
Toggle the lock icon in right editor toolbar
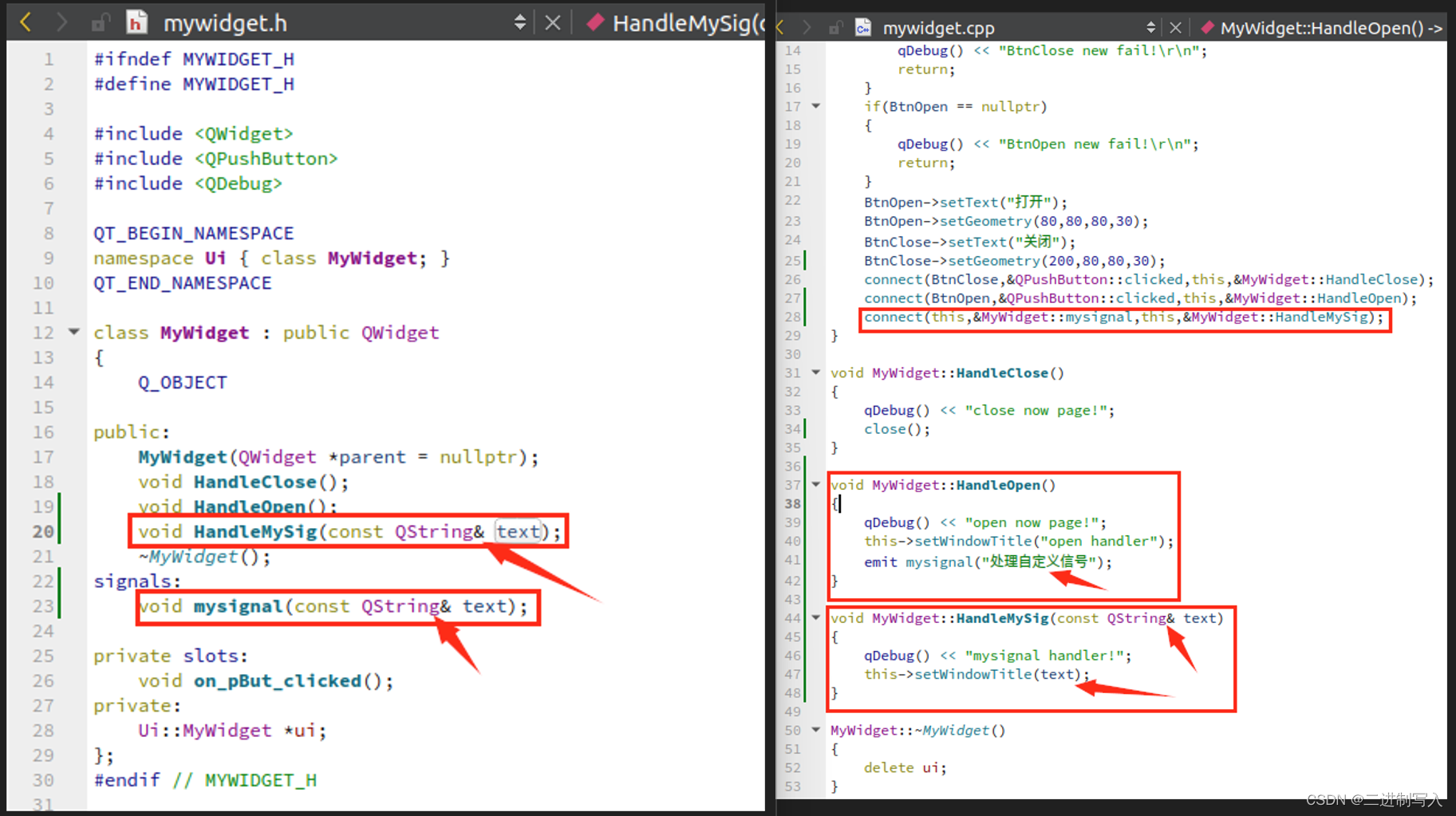[x=835, y=28]
